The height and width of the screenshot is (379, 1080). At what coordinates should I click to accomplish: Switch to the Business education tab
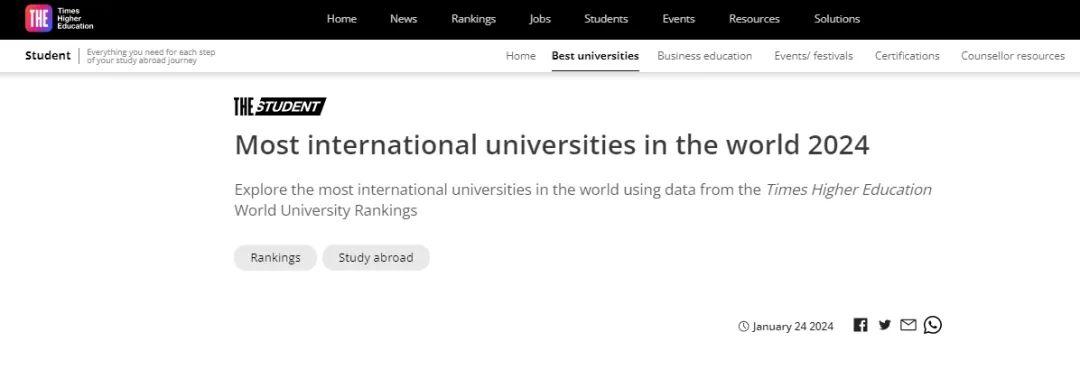point(705,57)
